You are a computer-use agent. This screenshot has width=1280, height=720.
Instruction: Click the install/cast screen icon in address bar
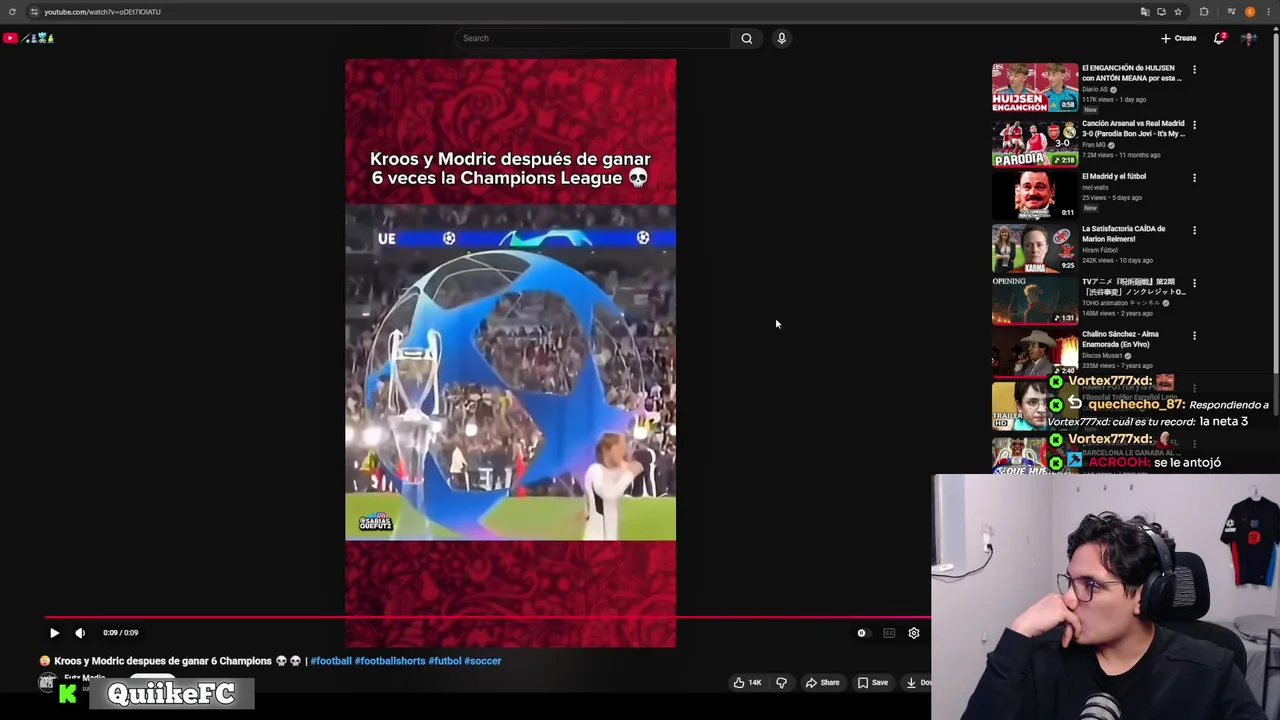(x=1161, y=12)
